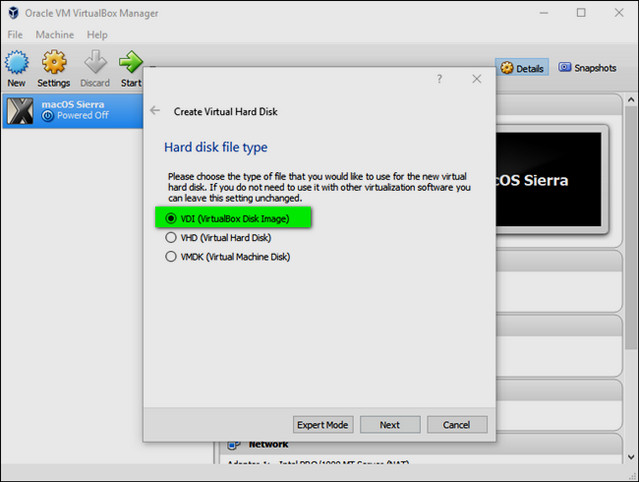Image resolution: width=639 pixels, height=482 pixels.
Task: Click the VirtualBox title bar logo
Action: pos(13,13)
